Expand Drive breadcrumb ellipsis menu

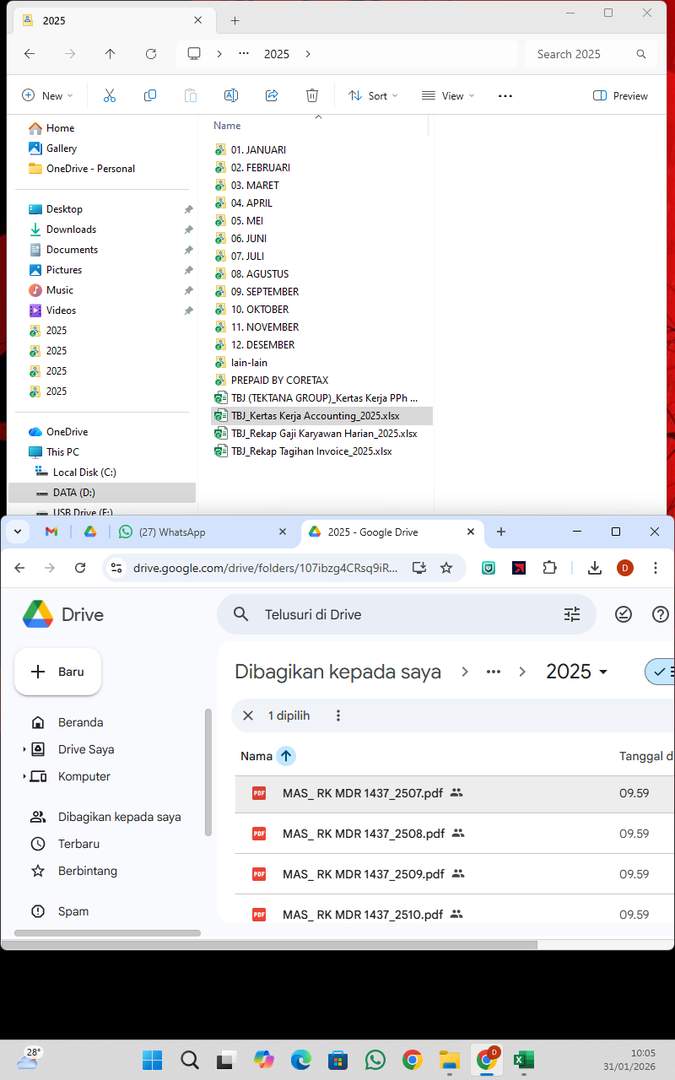tap(493, 672)
